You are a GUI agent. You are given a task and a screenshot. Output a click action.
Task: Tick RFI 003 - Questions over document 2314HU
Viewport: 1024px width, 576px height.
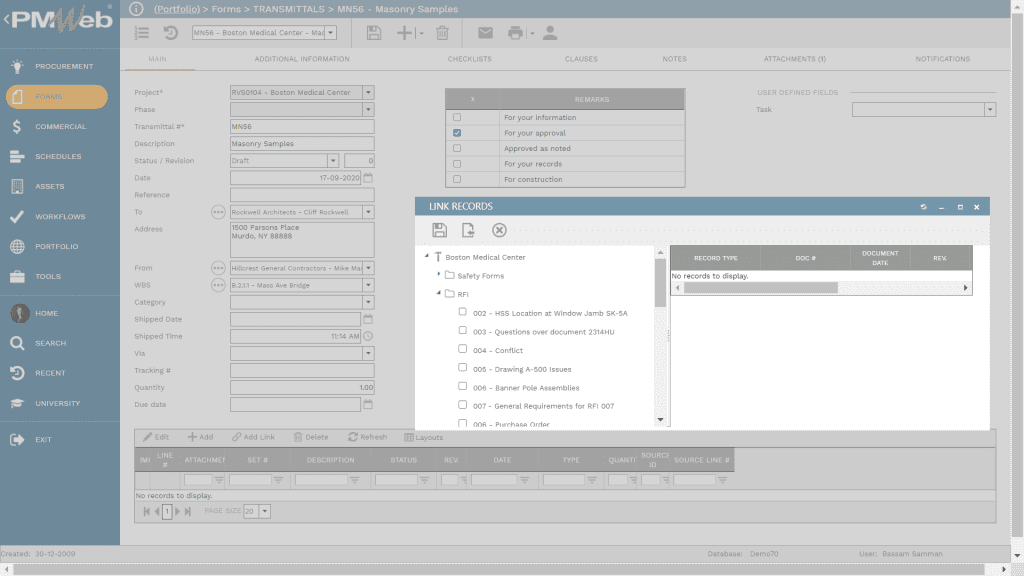pos(462,330)
